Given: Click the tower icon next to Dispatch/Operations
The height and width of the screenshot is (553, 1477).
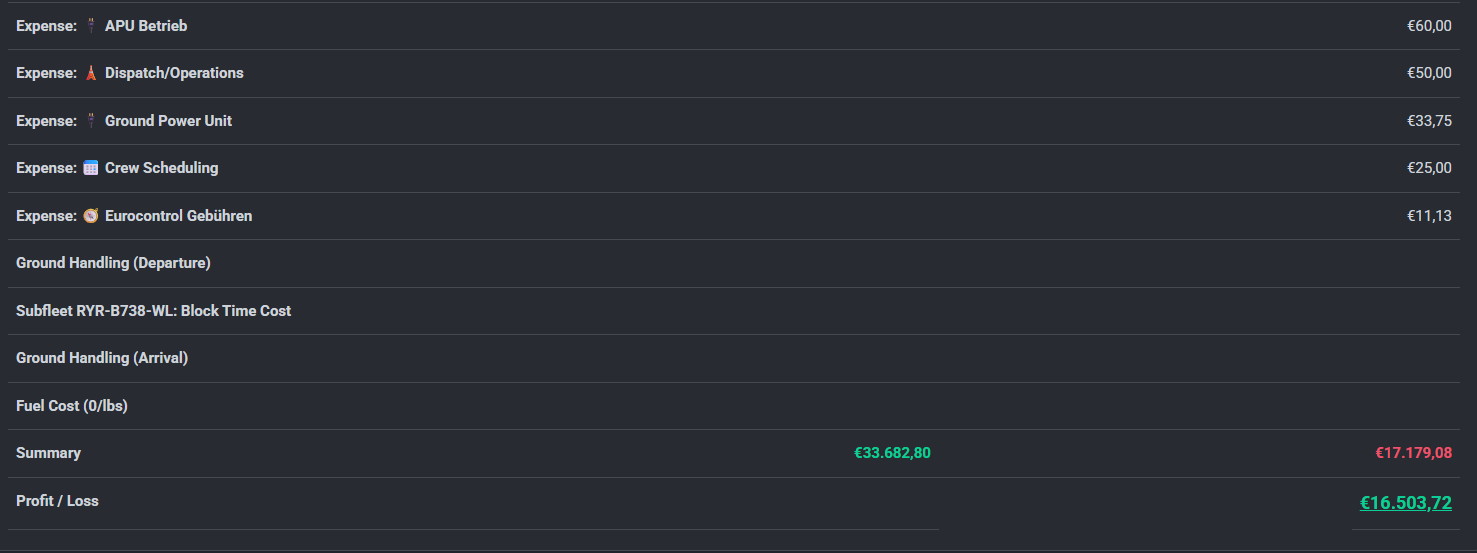Looking at the screenshot, I should coord(91,73).
